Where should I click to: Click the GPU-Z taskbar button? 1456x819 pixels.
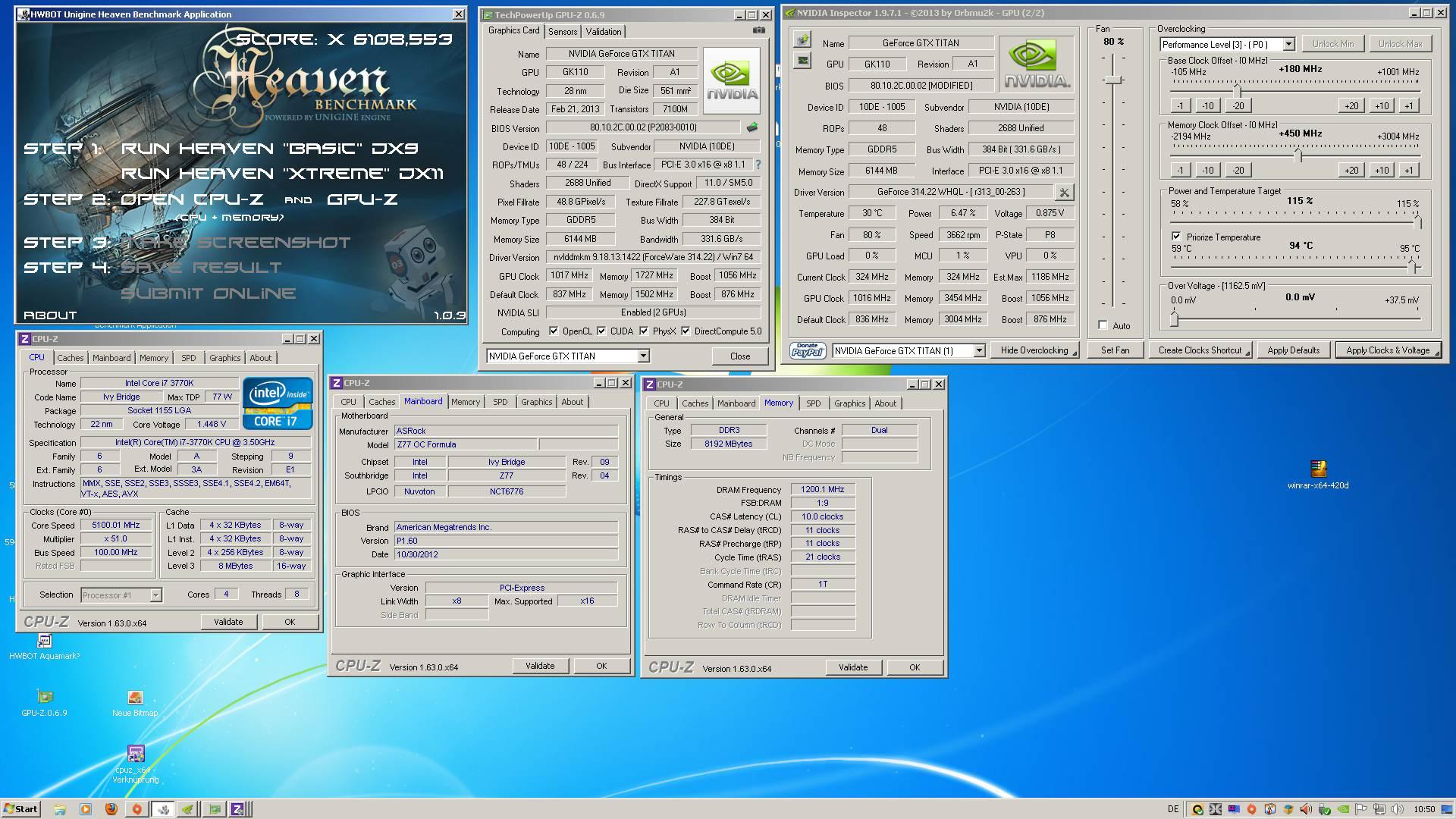215,809
